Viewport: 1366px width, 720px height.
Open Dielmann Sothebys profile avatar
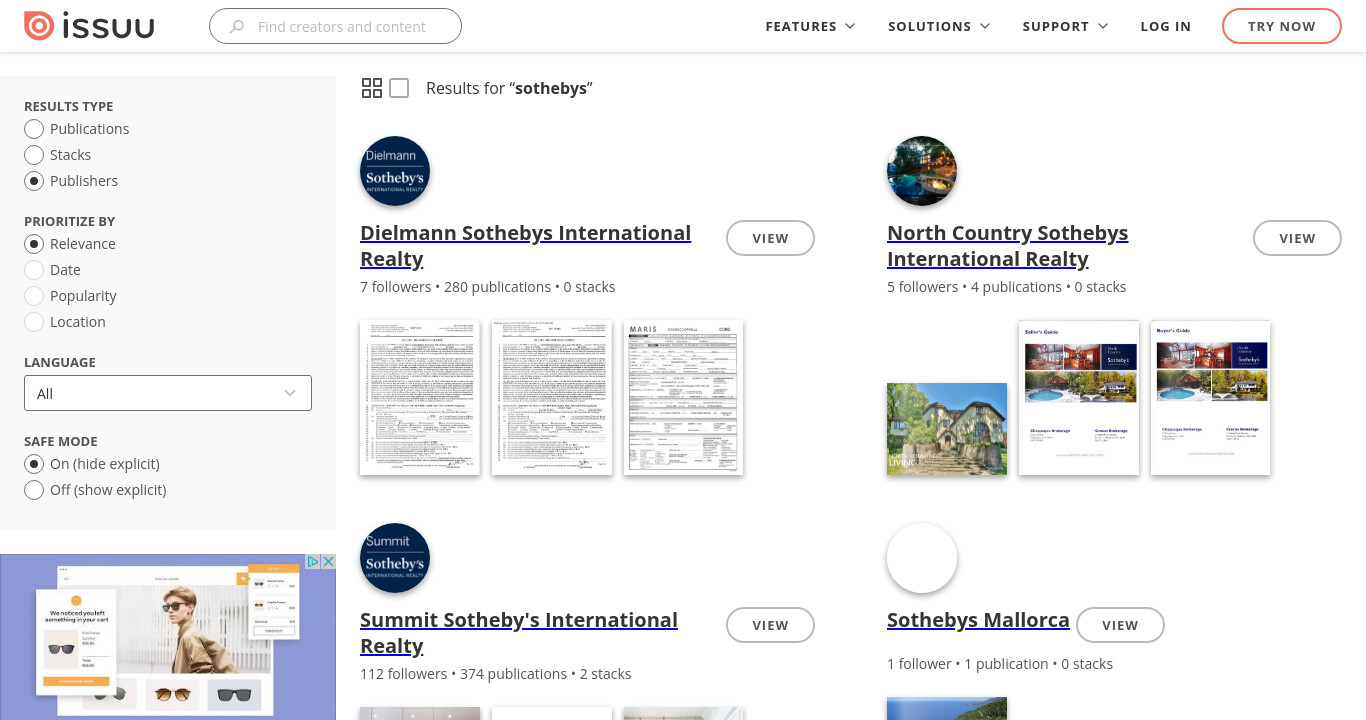(x=395, y=171)
